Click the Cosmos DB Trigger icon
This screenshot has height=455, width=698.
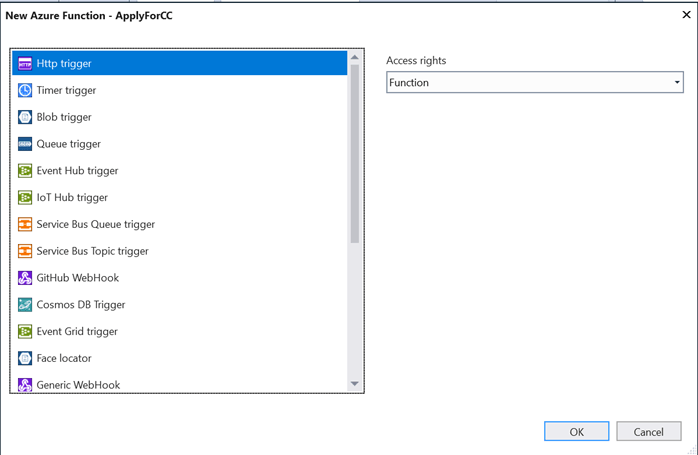pyautogui.click(x=25, y=305)
